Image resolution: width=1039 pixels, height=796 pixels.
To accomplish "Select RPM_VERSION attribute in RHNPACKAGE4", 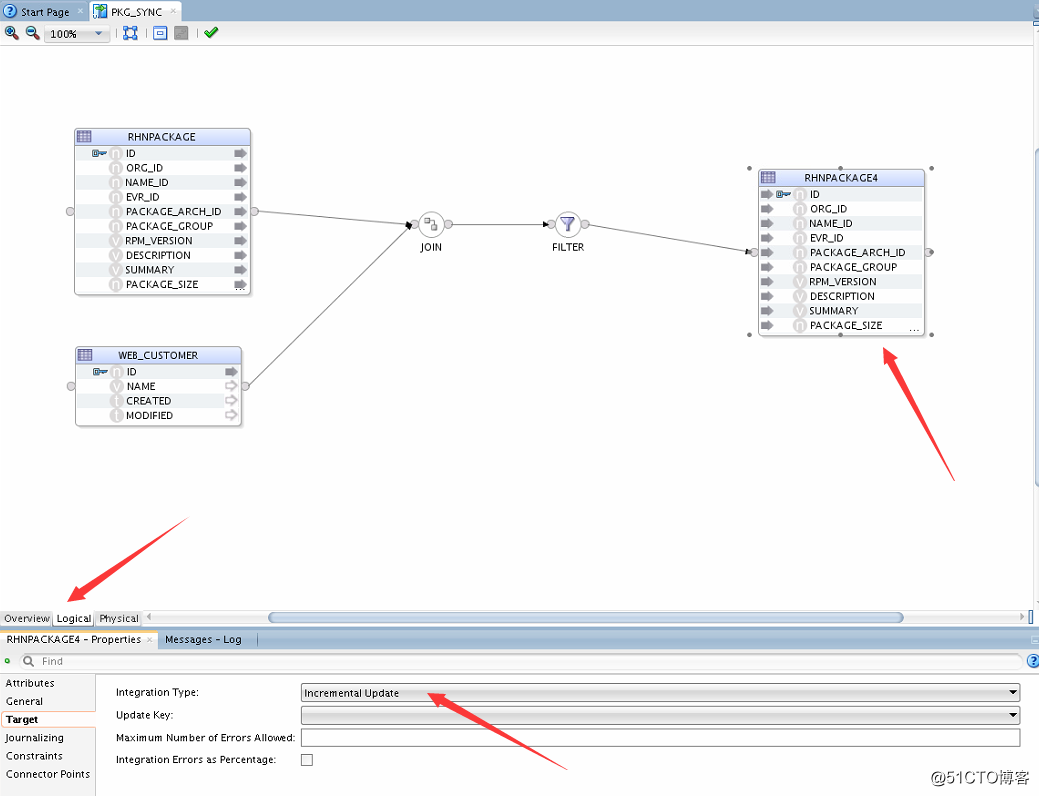I will 842,282.
